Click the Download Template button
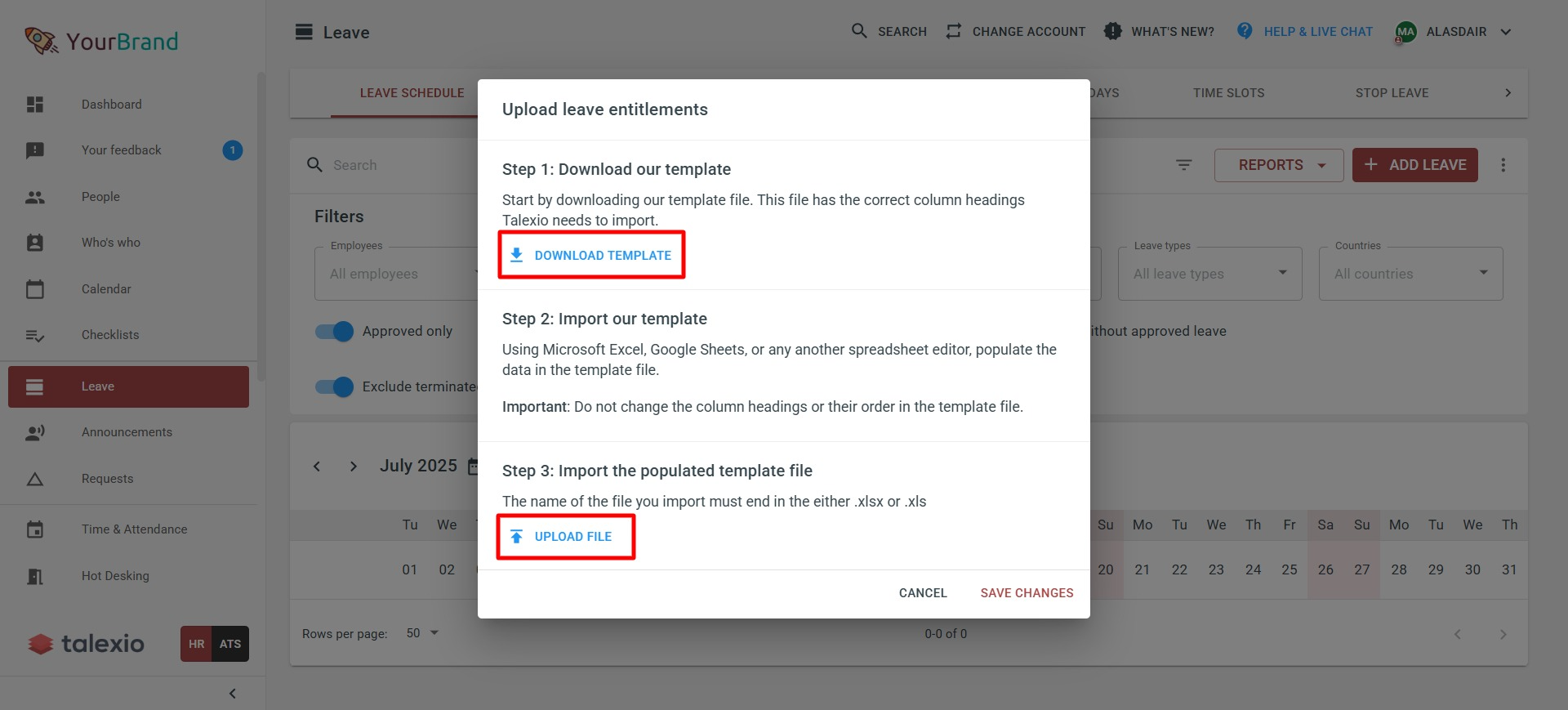The height and width of the screenshot is (710, 1568). coord(591,255)
